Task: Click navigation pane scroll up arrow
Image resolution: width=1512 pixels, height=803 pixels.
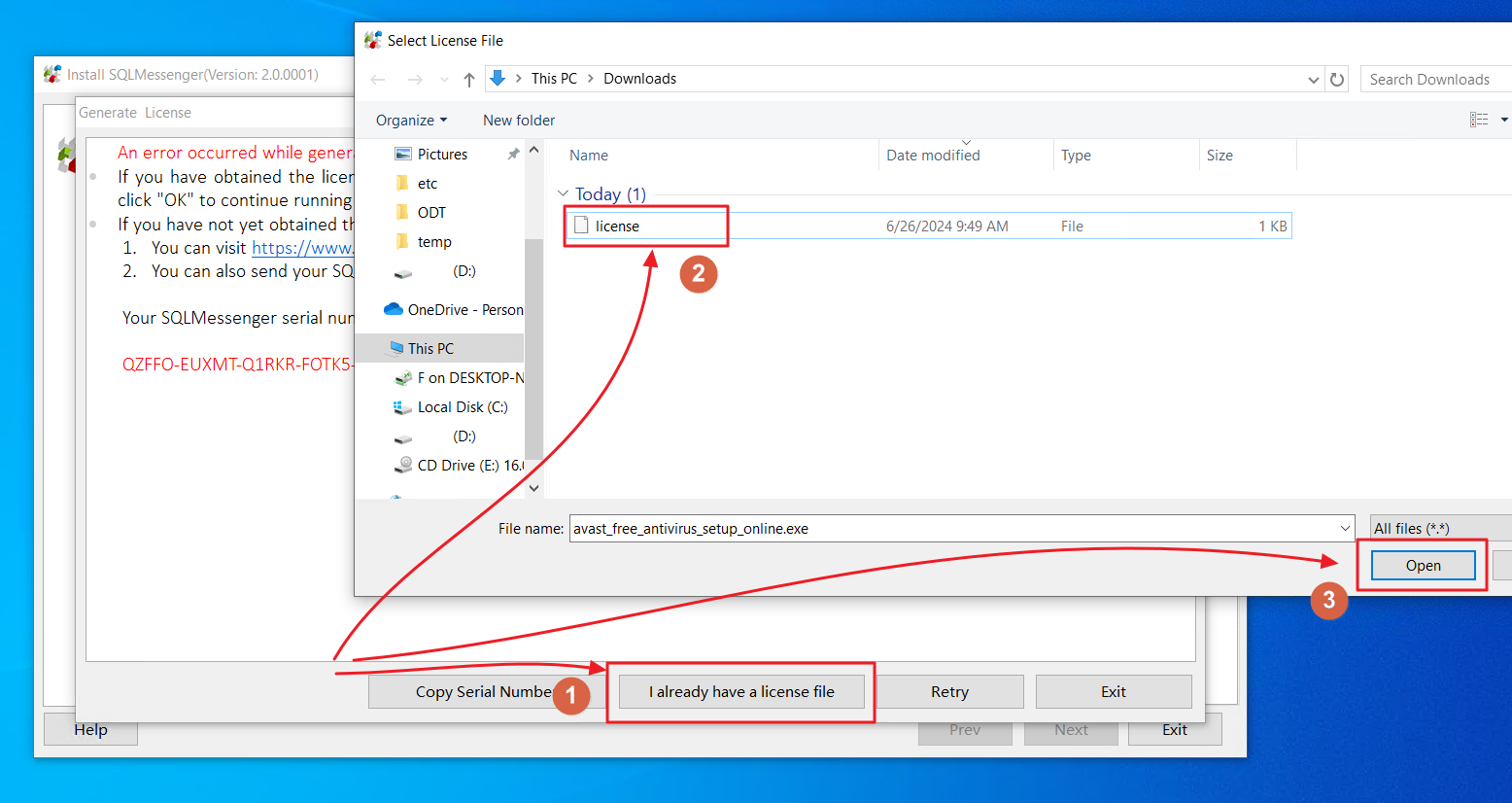Action: click(533, 151)
